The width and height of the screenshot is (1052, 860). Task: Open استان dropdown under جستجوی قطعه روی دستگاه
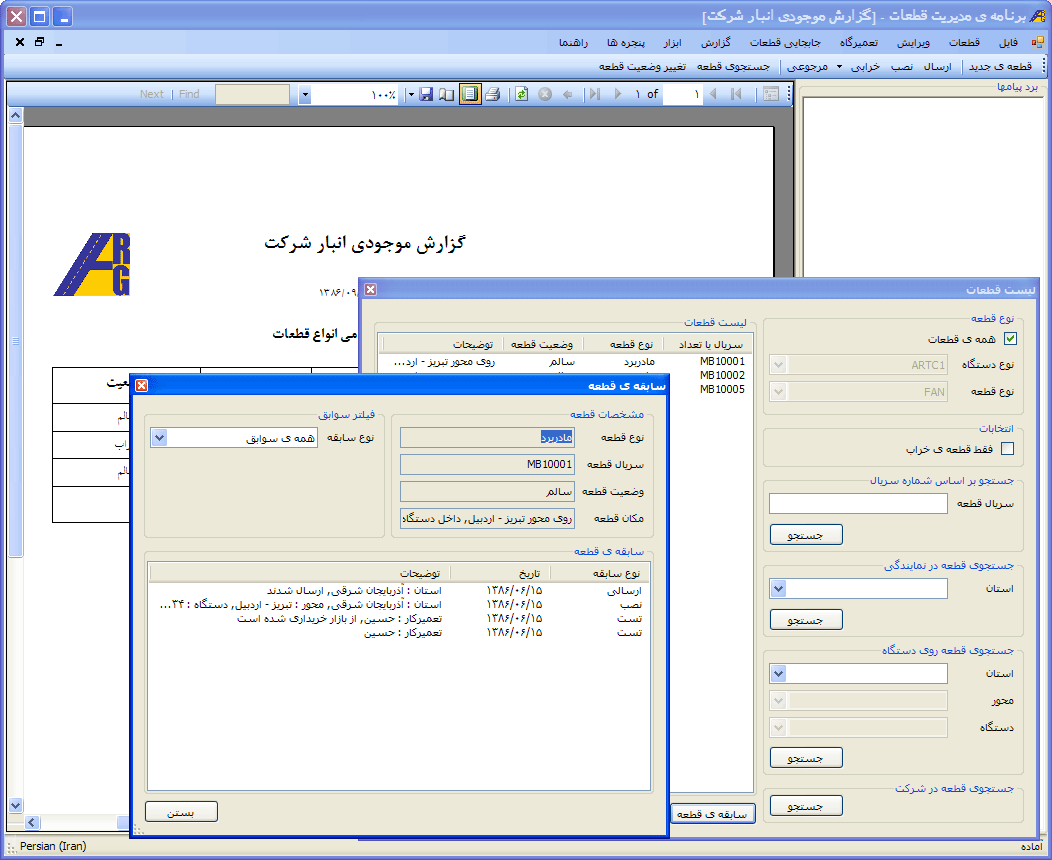778,674
